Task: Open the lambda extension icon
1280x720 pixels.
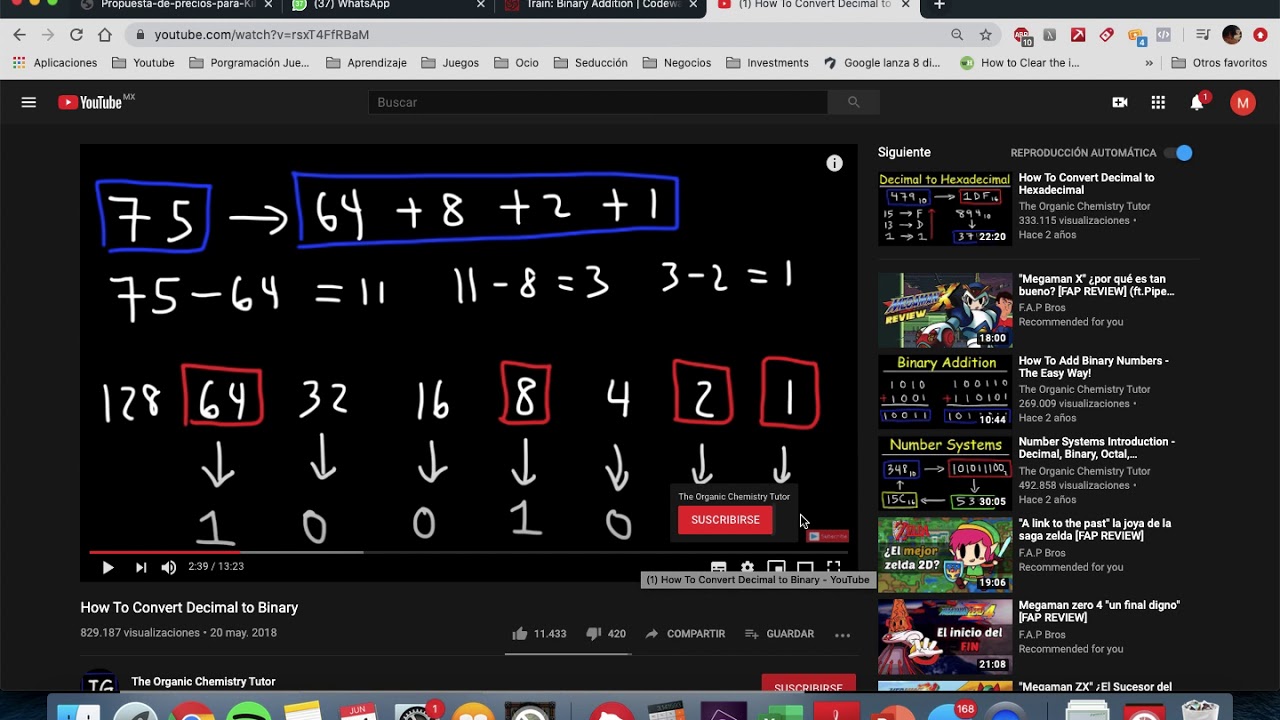Action: point(1049,34)
